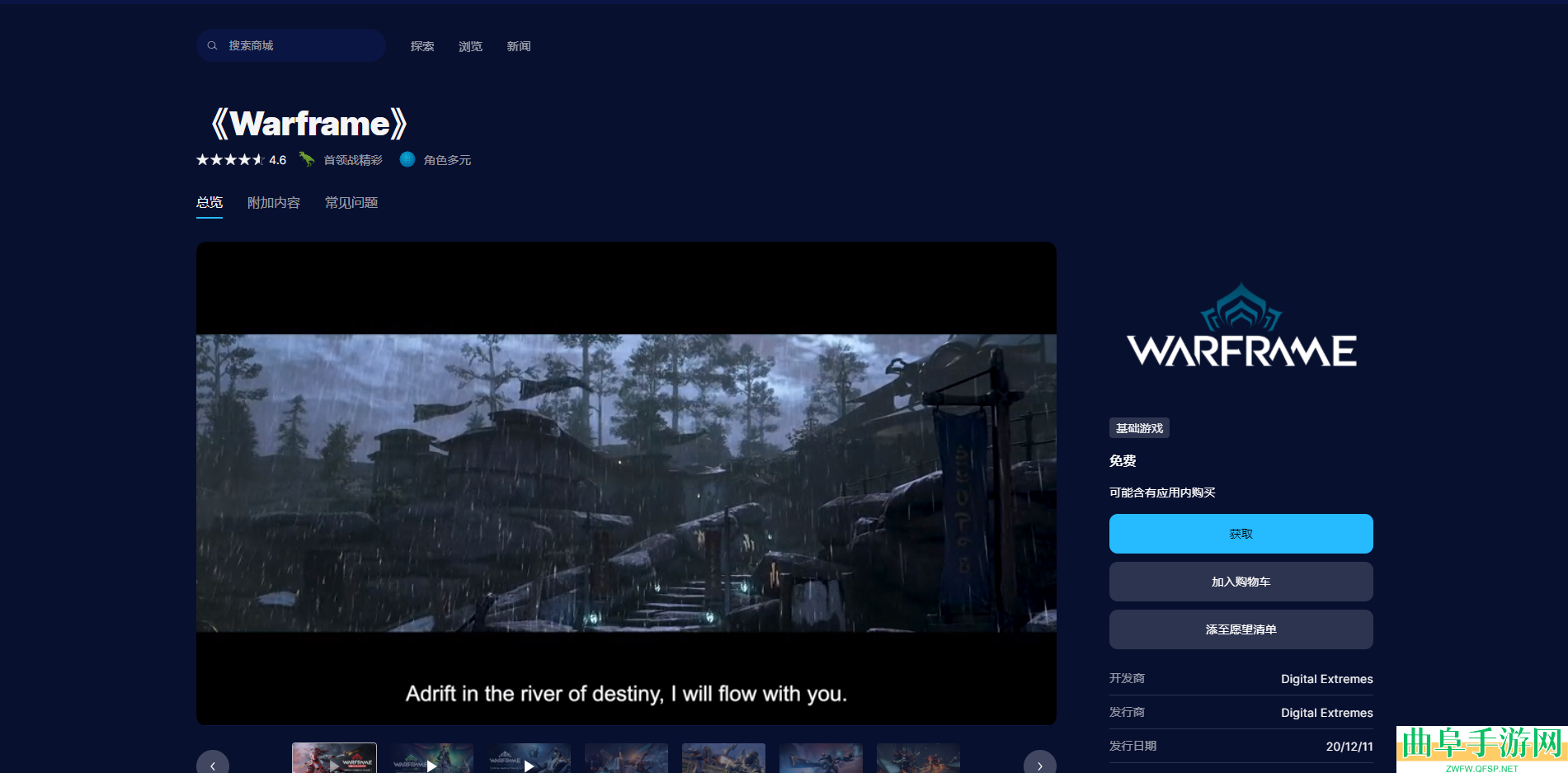Go to next media with the right arrow
The width and height of the screenshot is (1568, 773).
click(x=1040, y=763)
